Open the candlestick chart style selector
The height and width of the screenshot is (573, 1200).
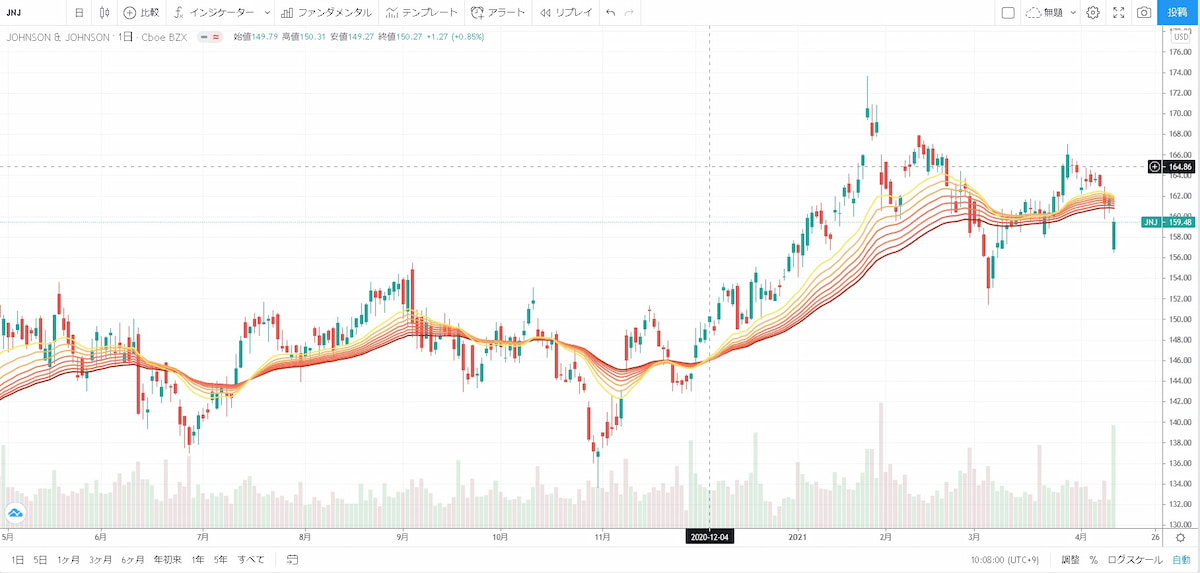click(x=105, y=13)
